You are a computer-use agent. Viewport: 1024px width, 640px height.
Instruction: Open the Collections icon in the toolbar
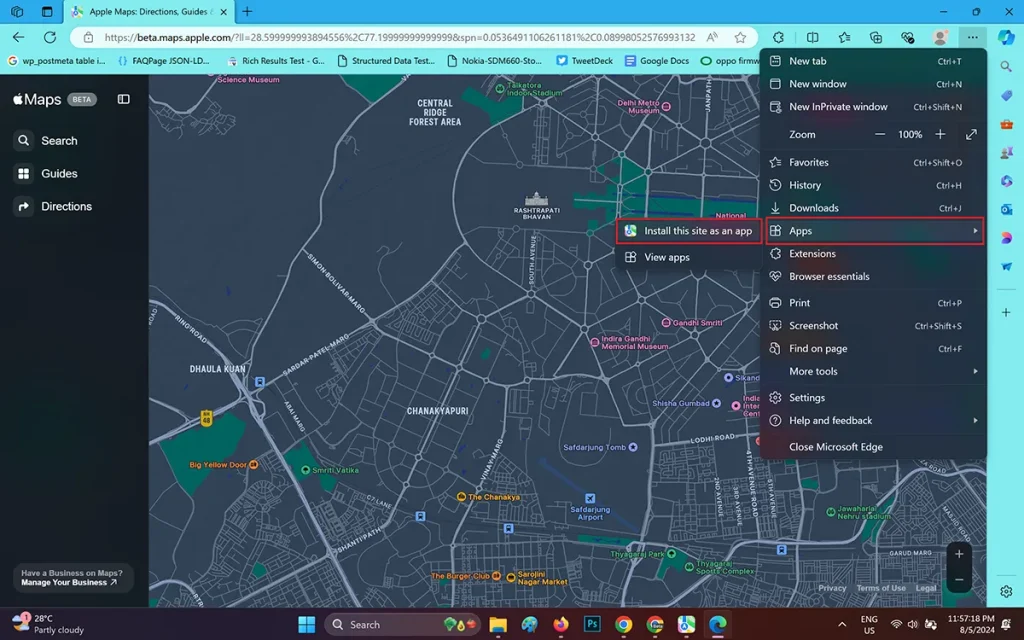(x=876, y=37)
